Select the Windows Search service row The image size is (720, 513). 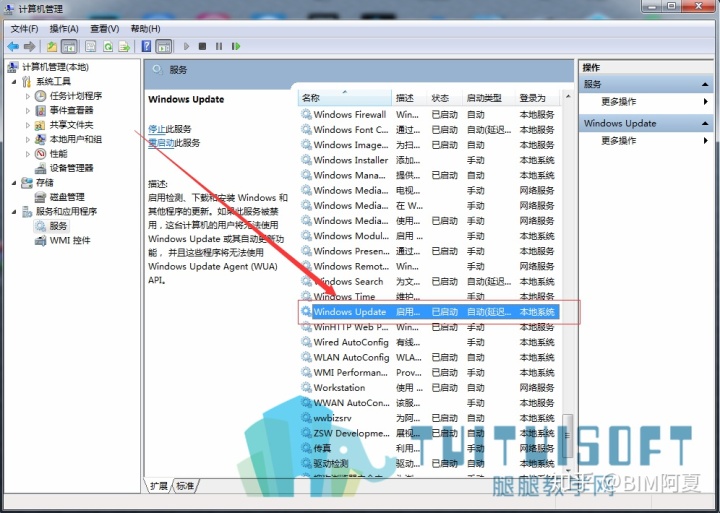coord(428,281)
